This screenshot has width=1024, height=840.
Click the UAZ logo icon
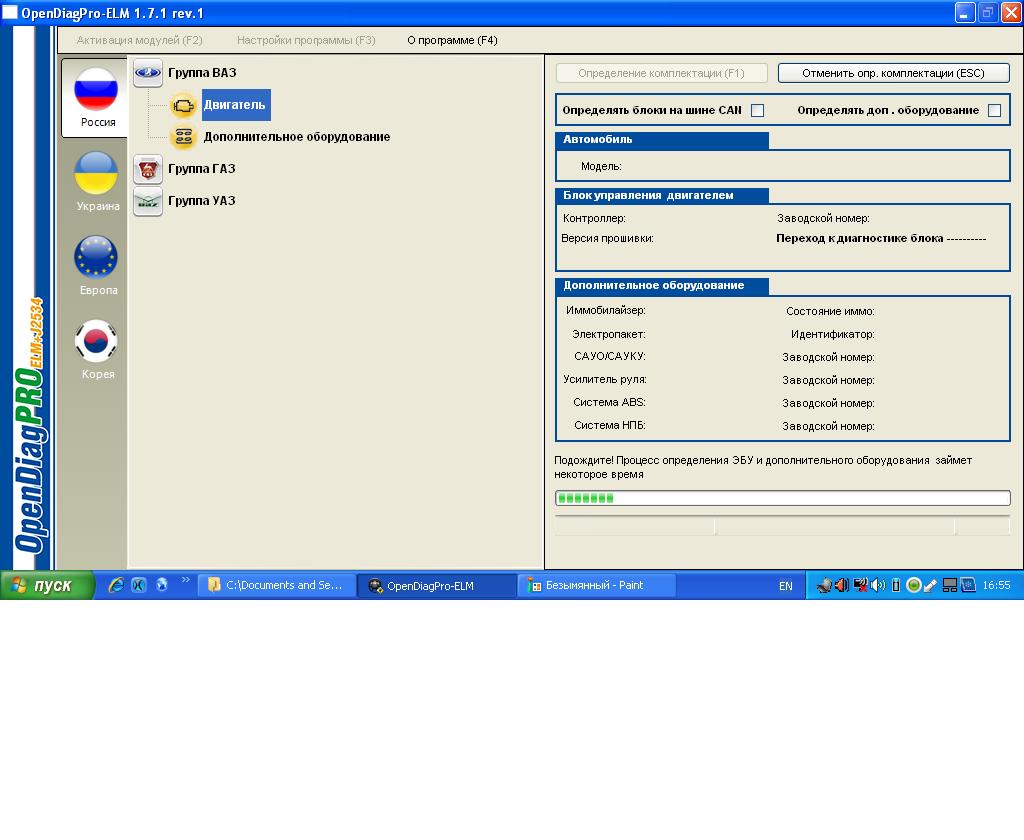pyautogui.click(x=148, y=201)
